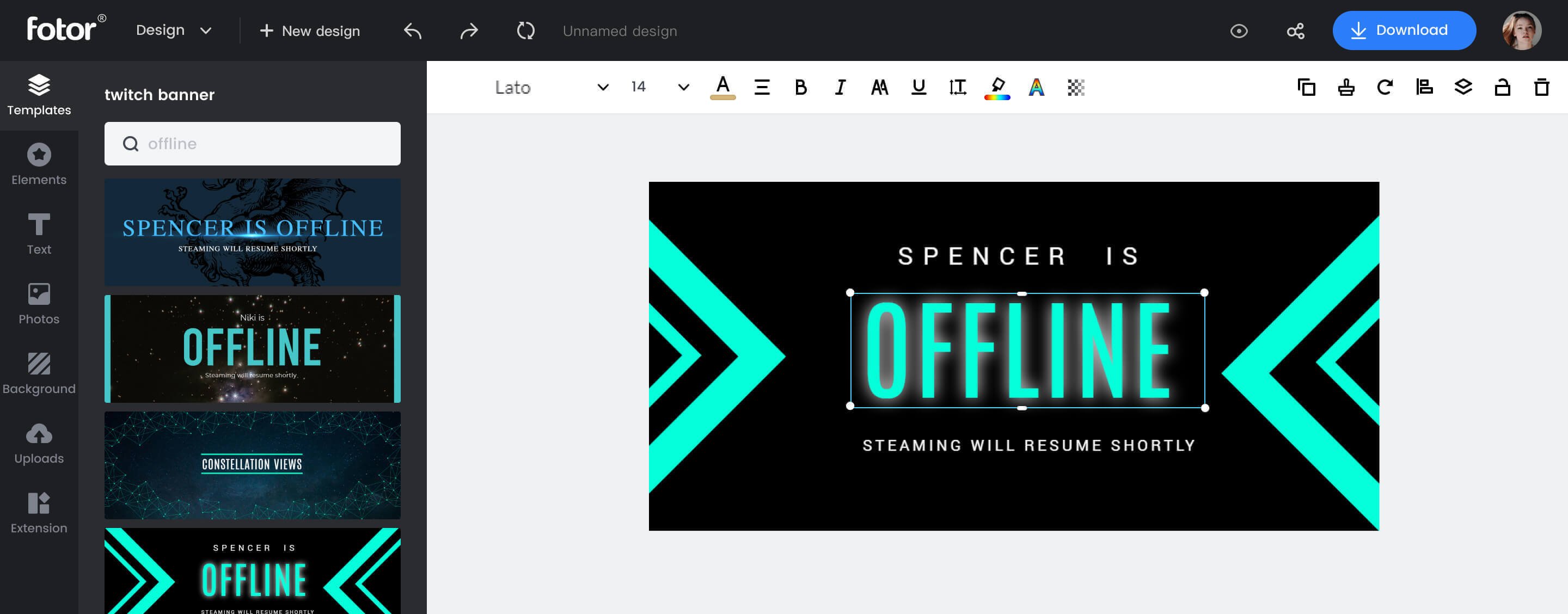The image size is (1568, 614).
Task: Click the share icon in toolbar
Action: 1296,30
